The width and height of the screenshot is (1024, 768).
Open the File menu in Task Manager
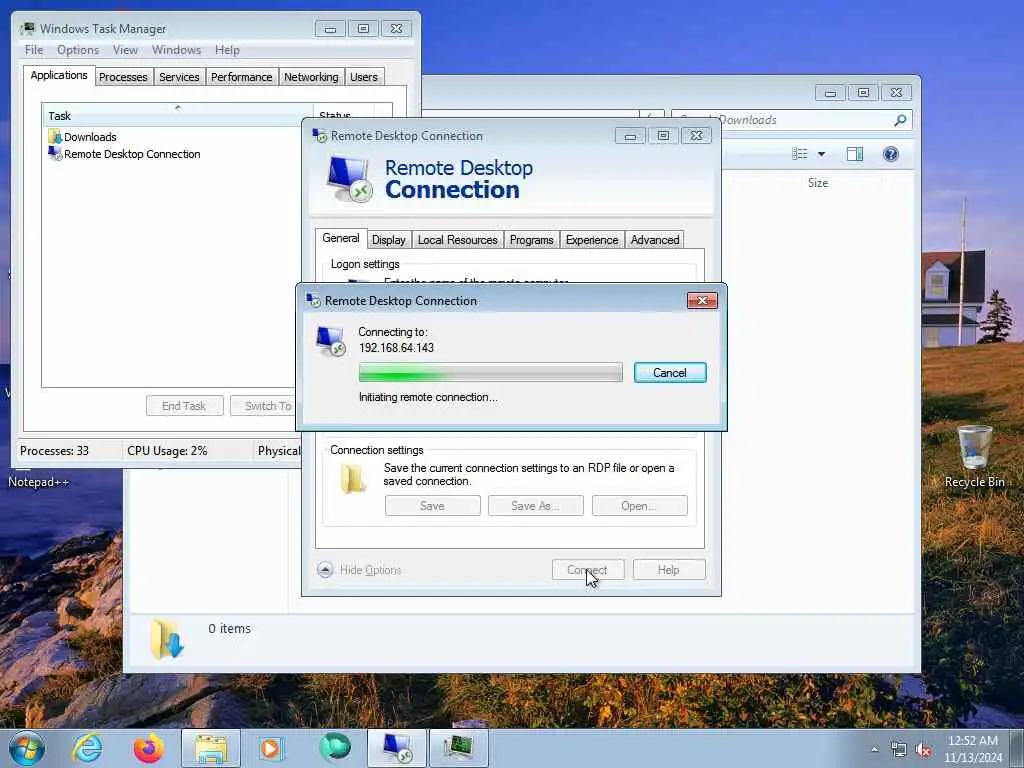coord(34,50)
